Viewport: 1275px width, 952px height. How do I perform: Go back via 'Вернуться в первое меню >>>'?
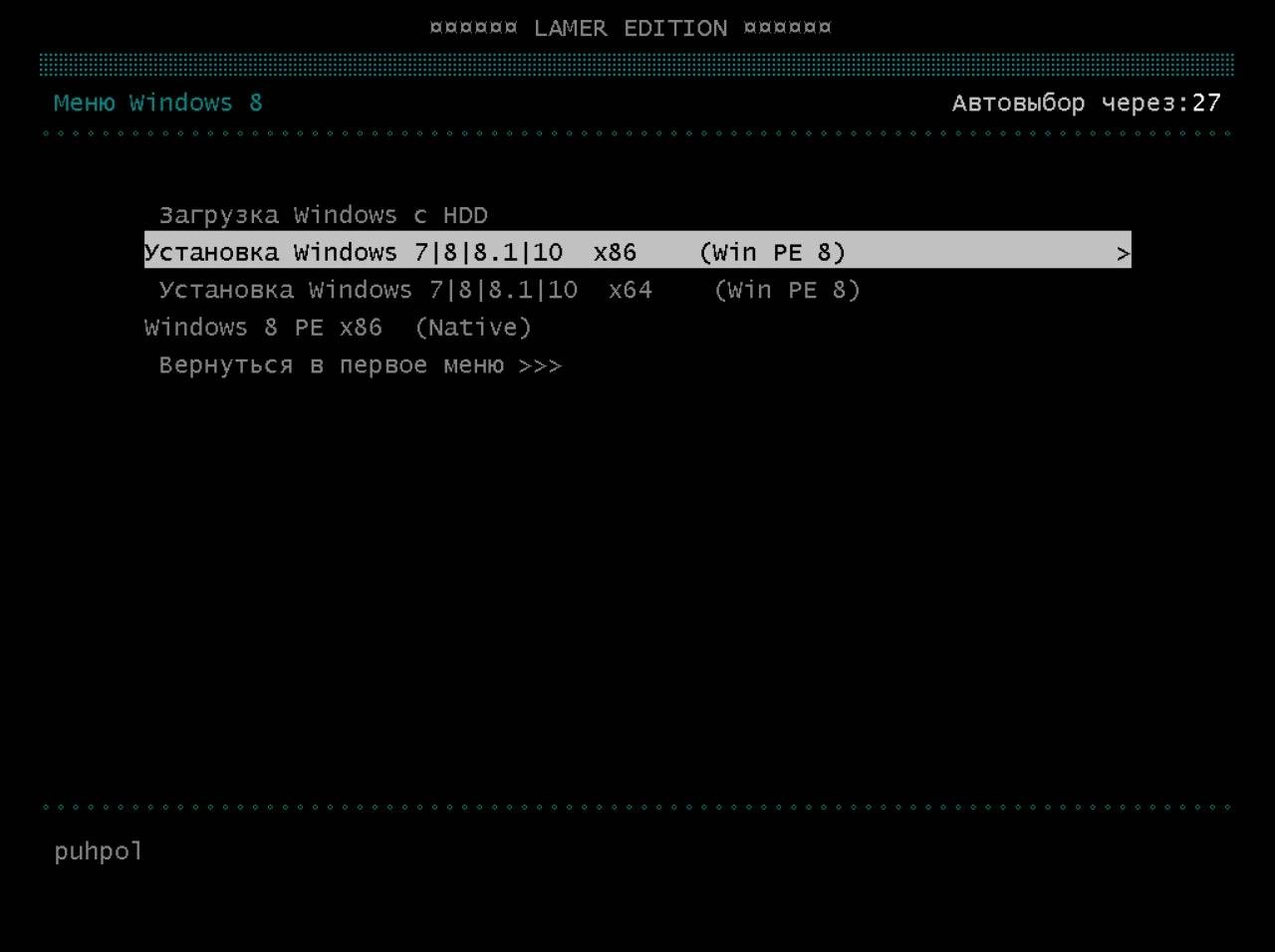(361, 365)
